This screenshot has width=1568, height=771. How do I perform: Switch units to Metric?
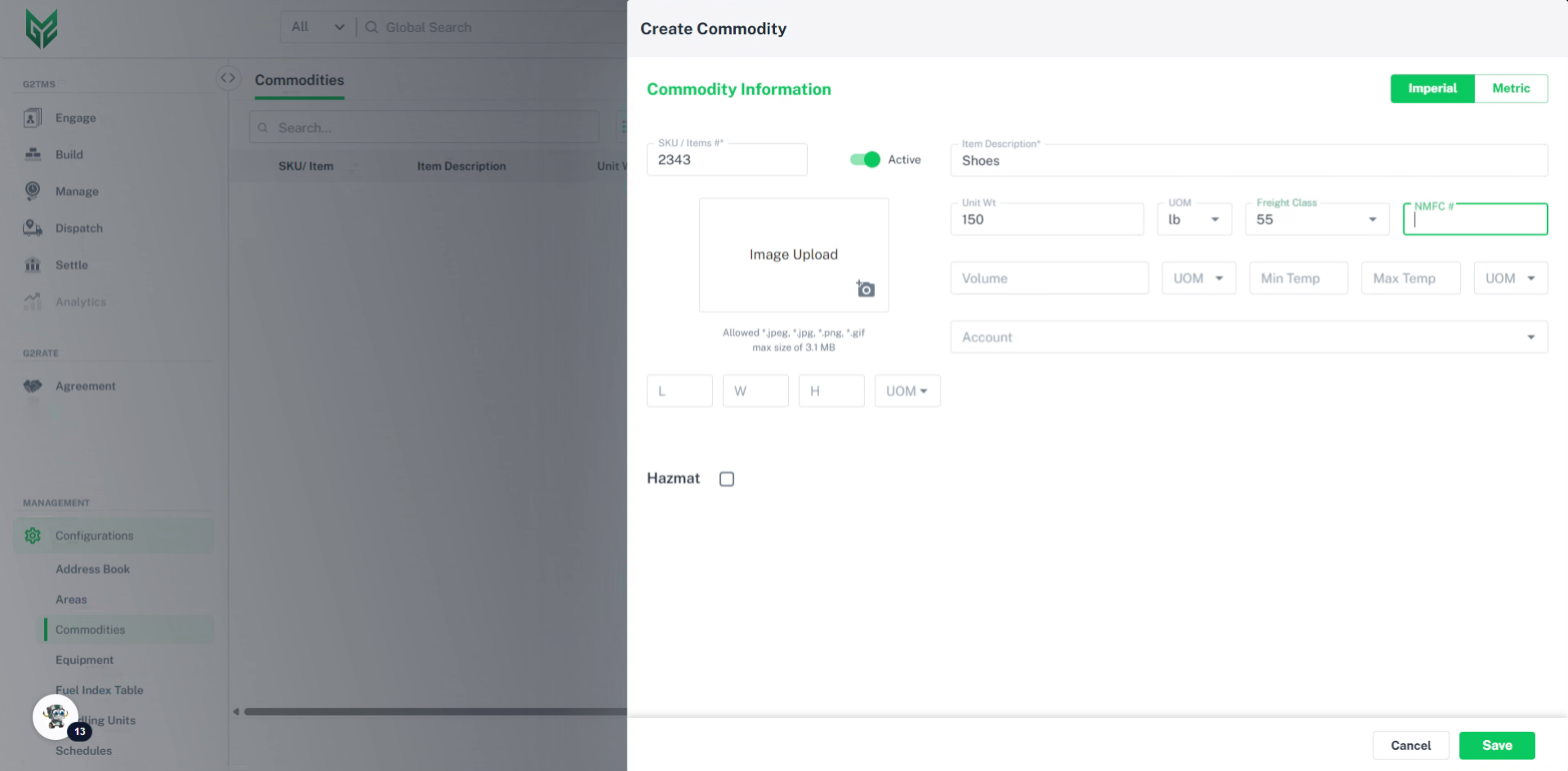point(1510,88)
